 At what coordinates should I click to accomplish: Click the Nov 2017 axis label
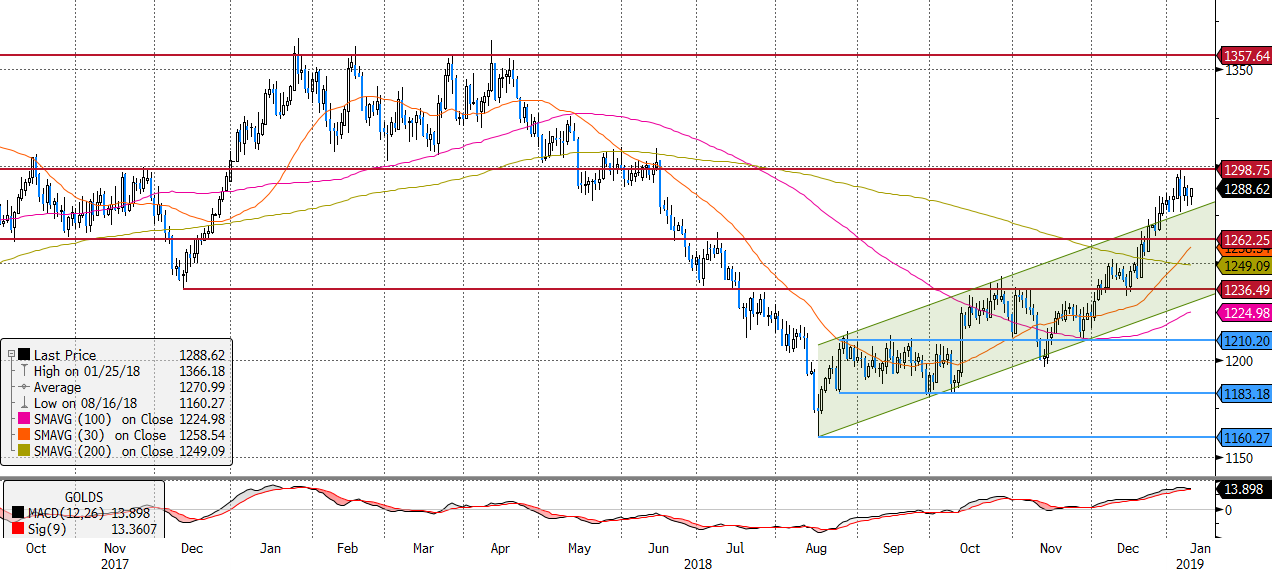[x=115, y=549]
